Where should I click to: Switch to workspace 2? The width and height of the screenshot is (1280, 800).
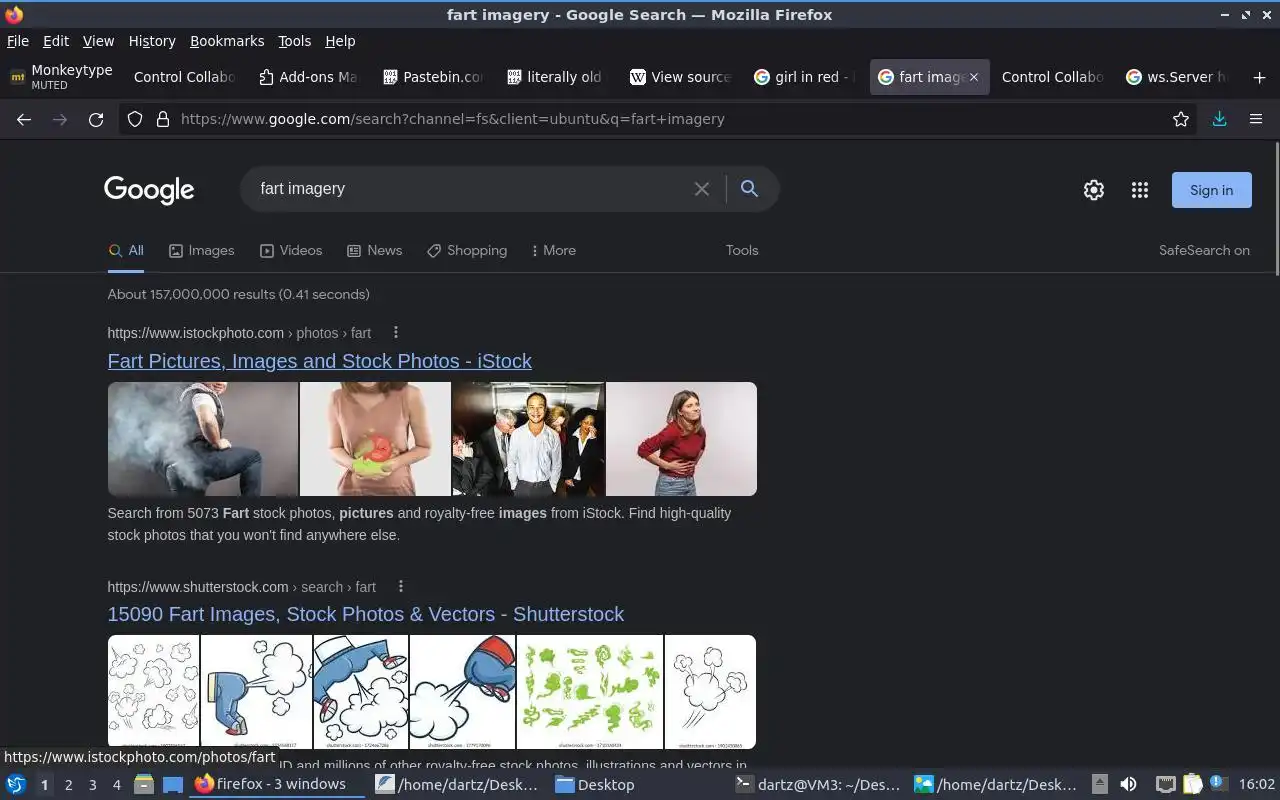68,785
